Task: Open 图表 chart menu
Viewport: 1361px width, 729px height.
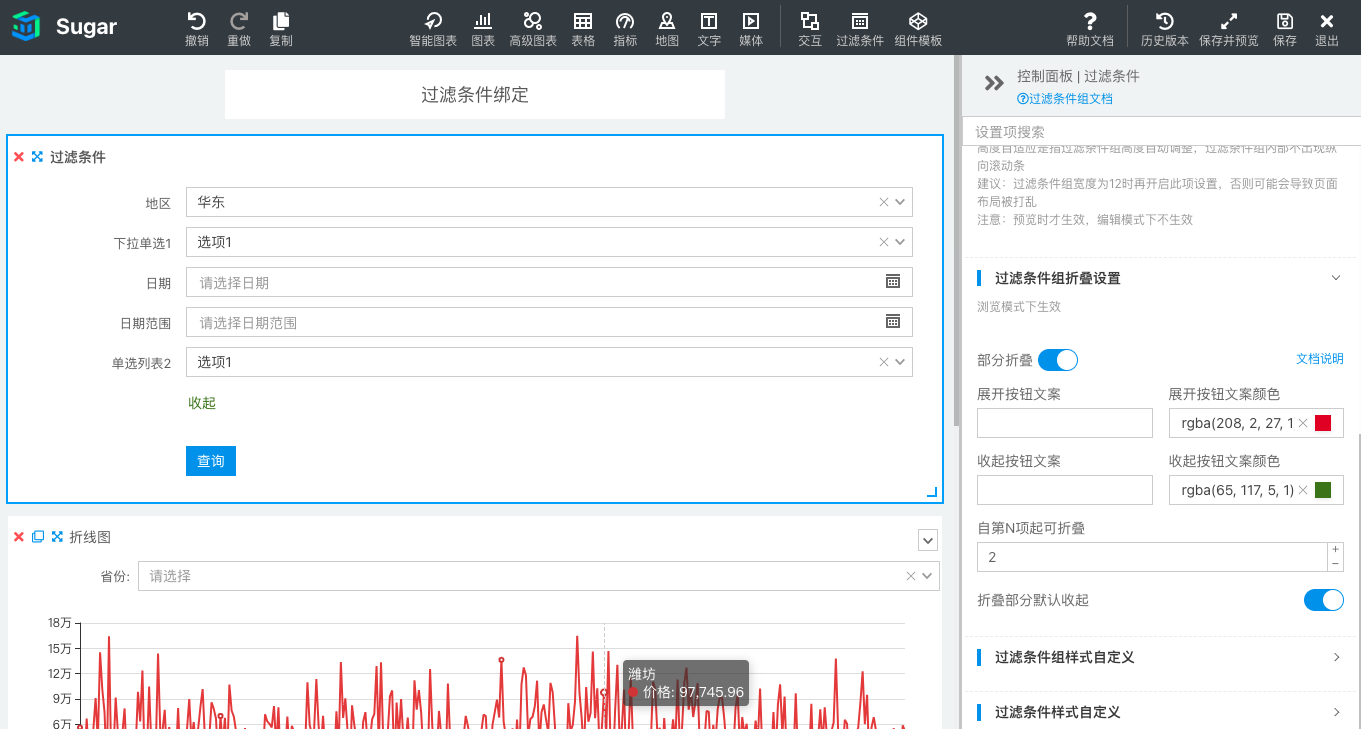Action: click(483, 29)
